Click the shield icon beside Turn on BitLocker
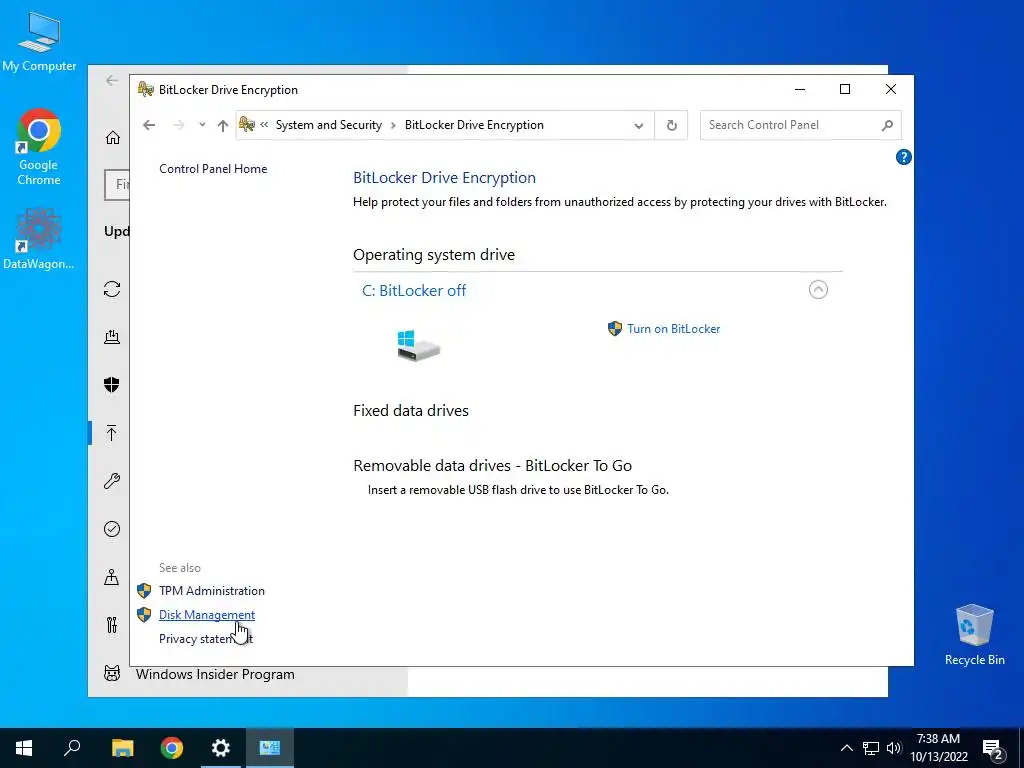The image size is (1024, 768). click(615, 328)
